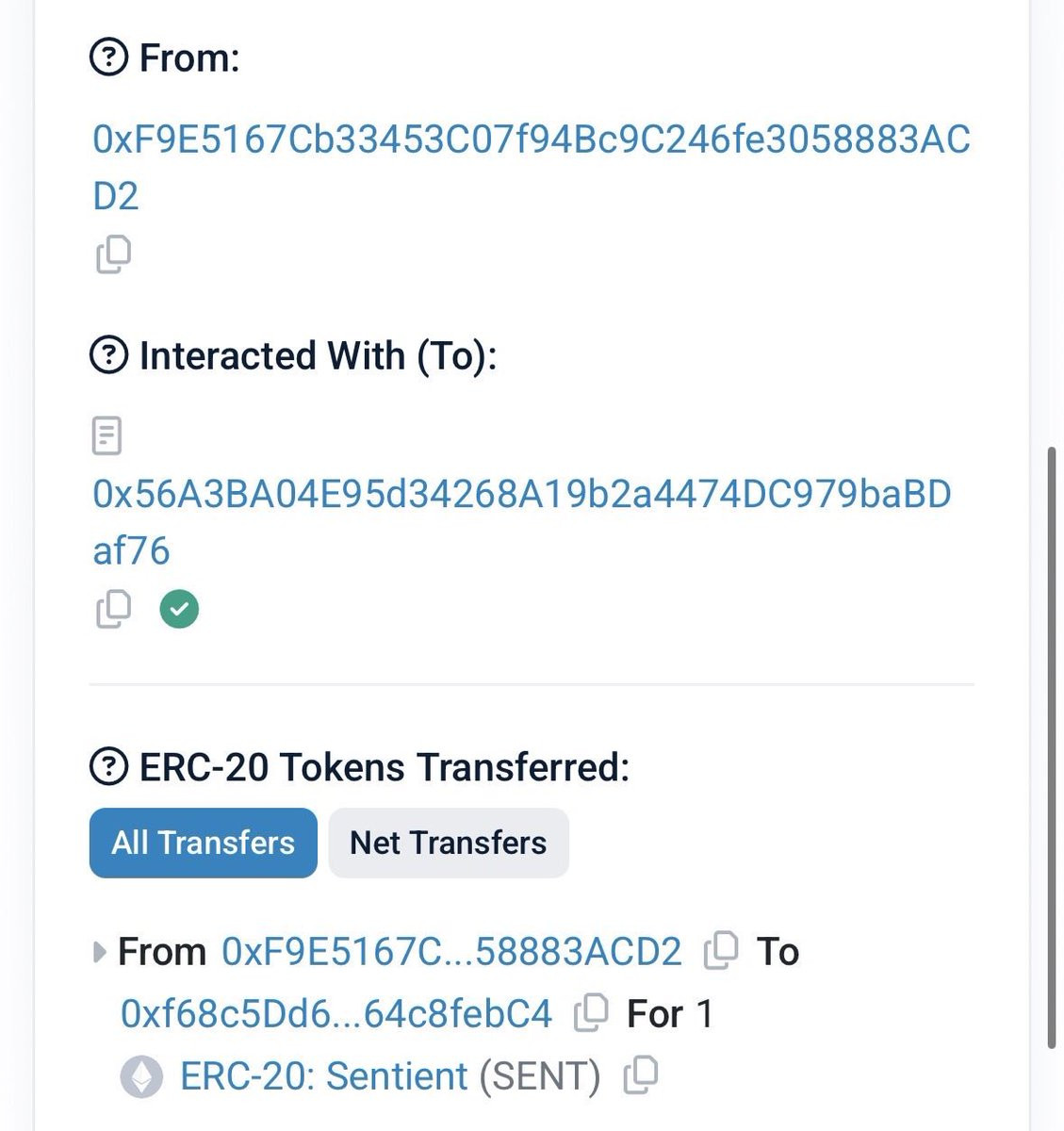The width and height of the screenshot is (1064, 1131).
Task: Open recipient link 0xf68c5Dd6...64c8febC4
Action: point(336,1014)
